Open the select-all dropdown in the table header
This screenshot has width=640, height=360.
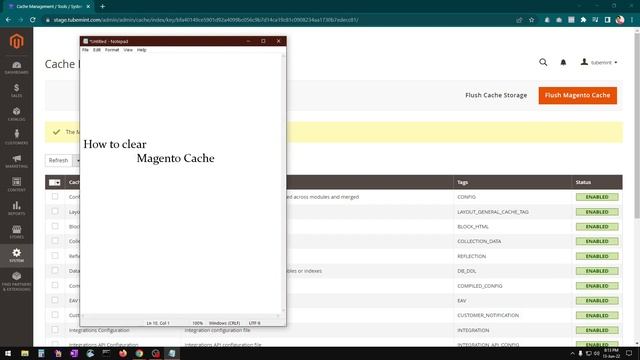pos(55,182)
